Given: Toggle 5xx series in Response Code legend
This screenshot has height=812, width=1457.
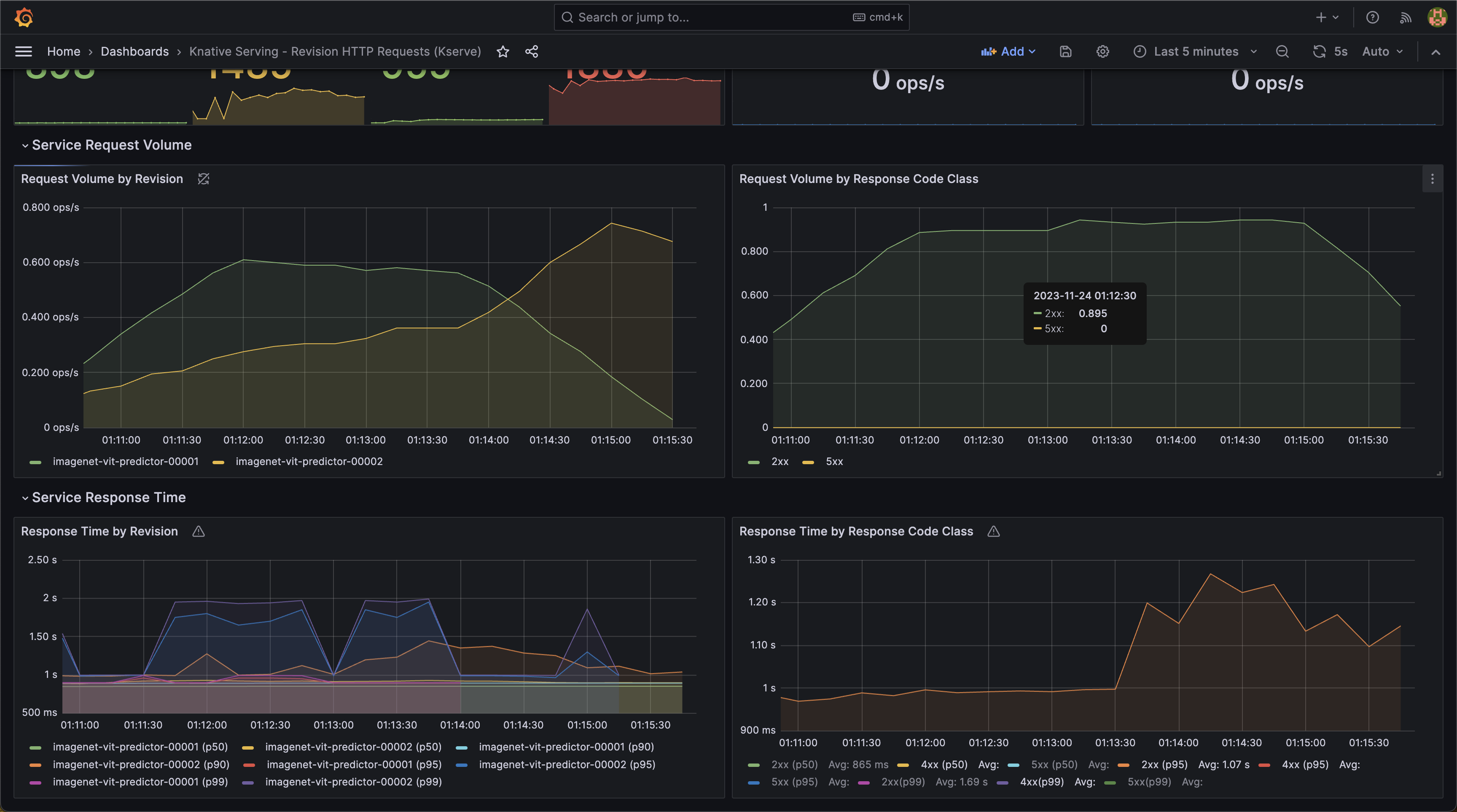Looking at the screenshot, I should point(834,461).
